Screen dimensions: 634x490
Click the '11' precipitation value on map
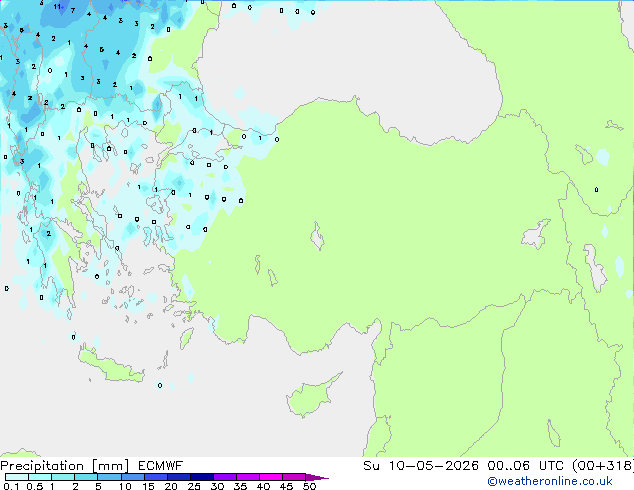point(57,6)
